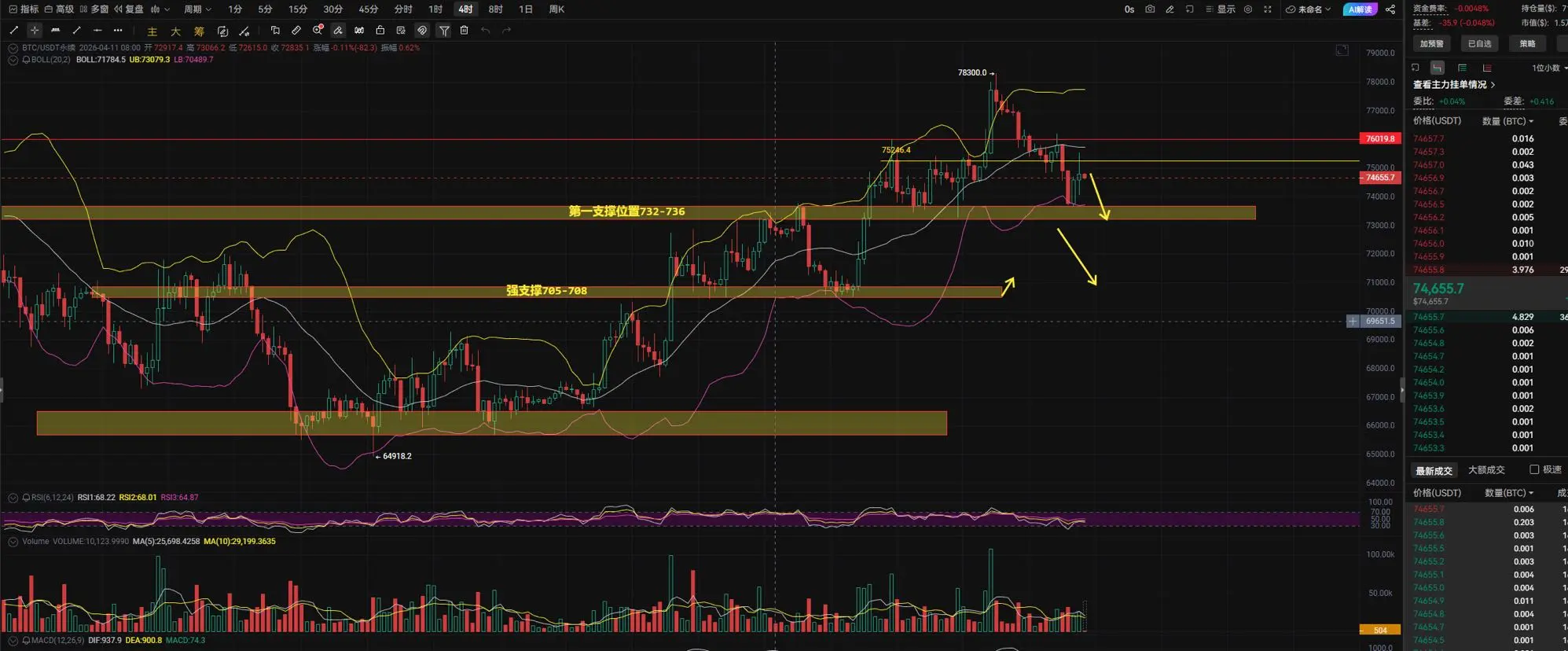
Task: Click the 策略 strategy button
Action: click(x=1527, y=44)
